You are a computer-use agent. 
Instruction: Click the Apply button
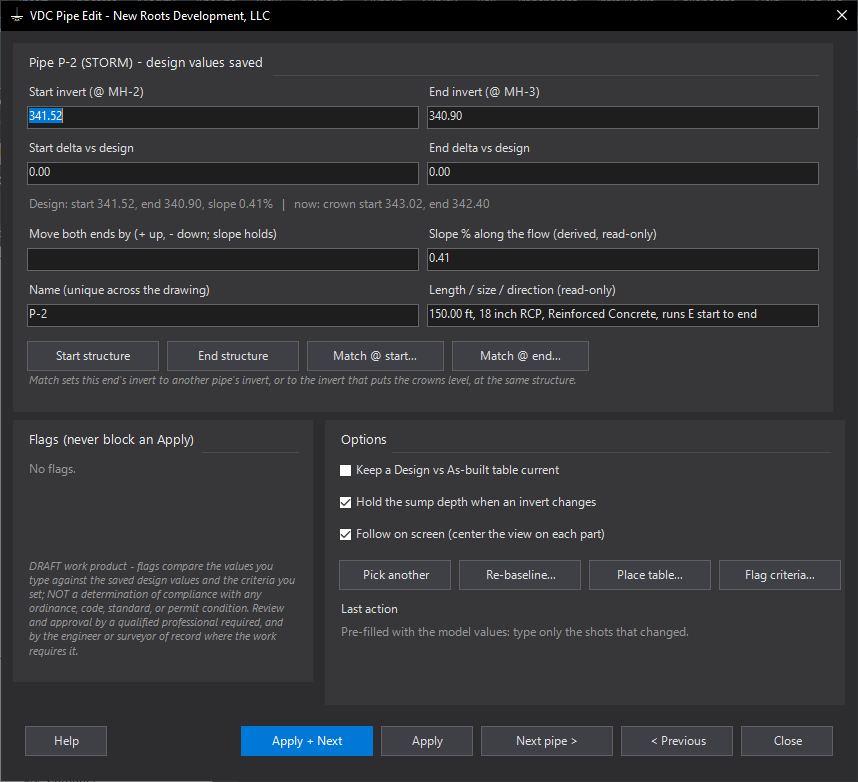[x=427, y=741]
